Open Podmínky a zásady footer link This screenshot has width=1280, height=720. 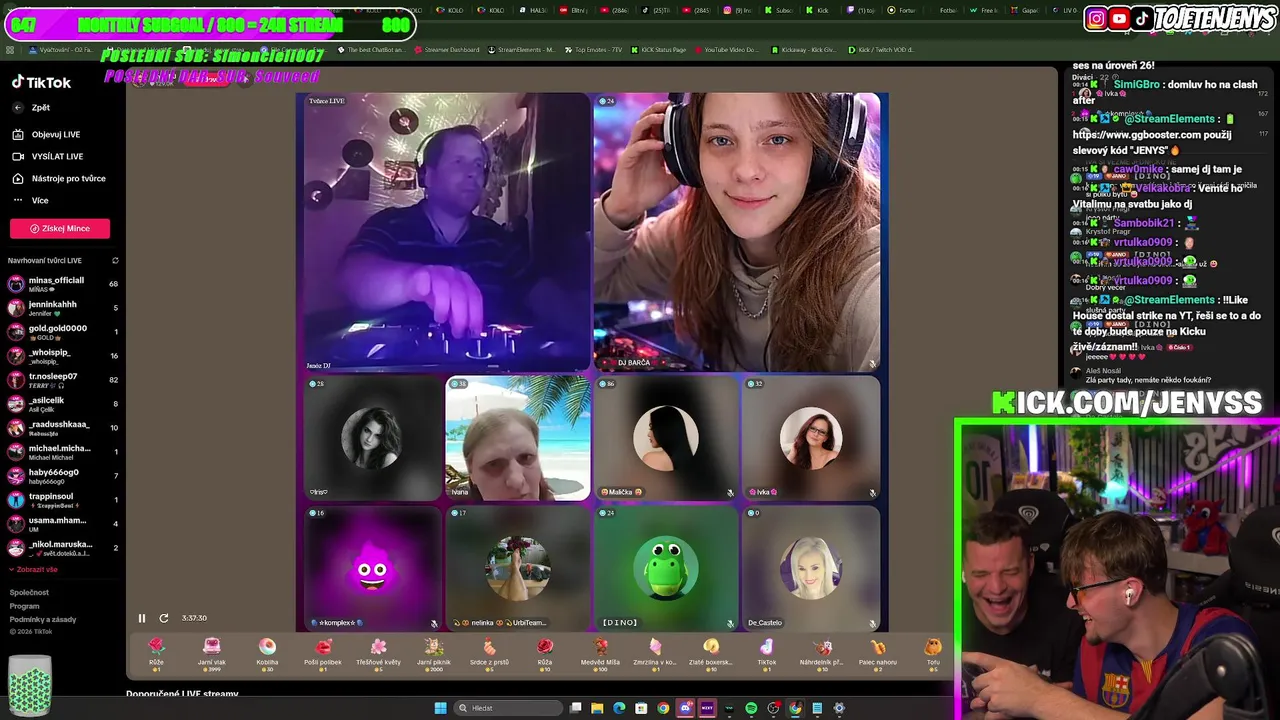click(x=43, y=619)
